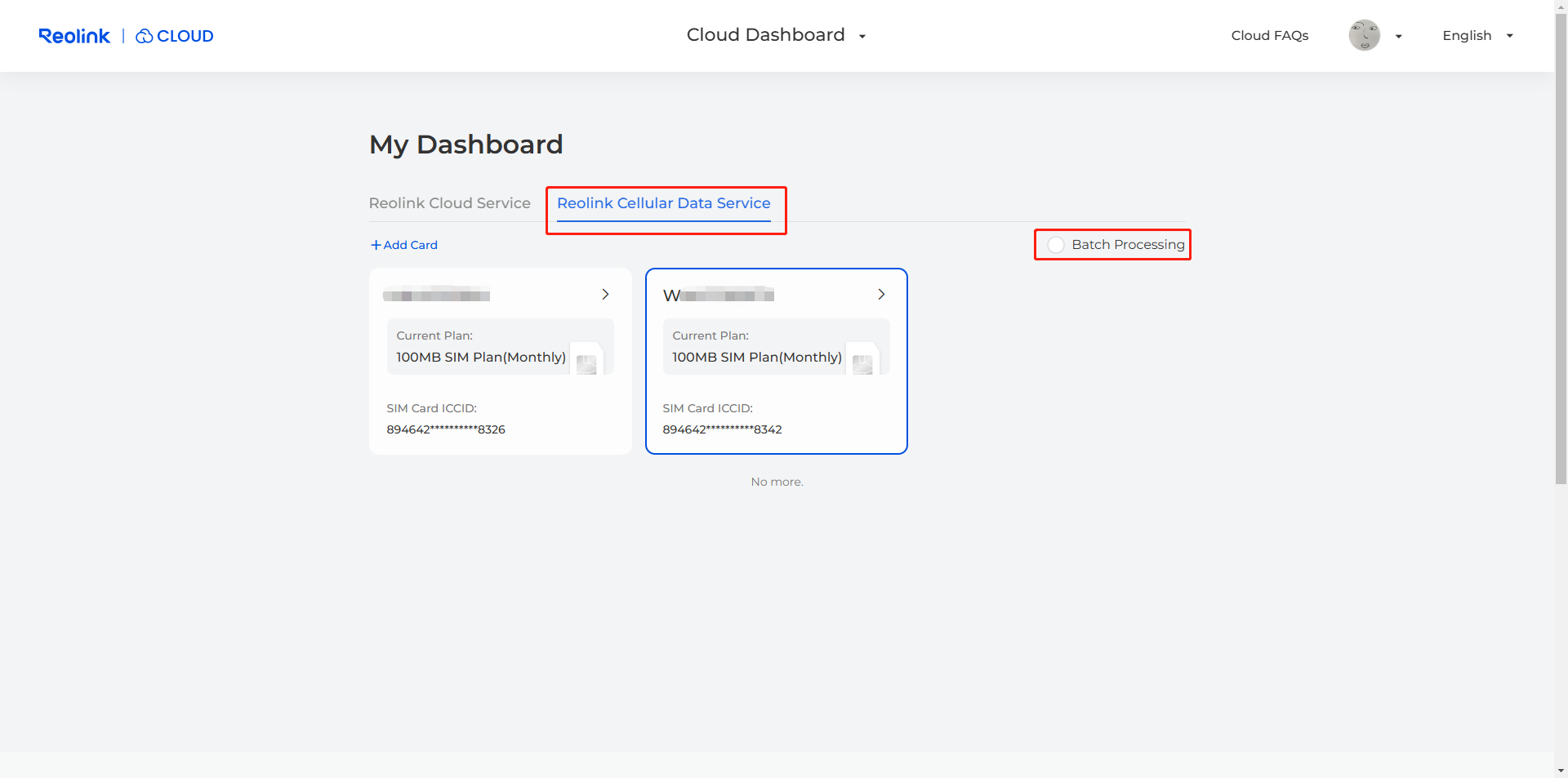Click the plus icon for Add Card
1568x778 pixels.
coord(376,245)
